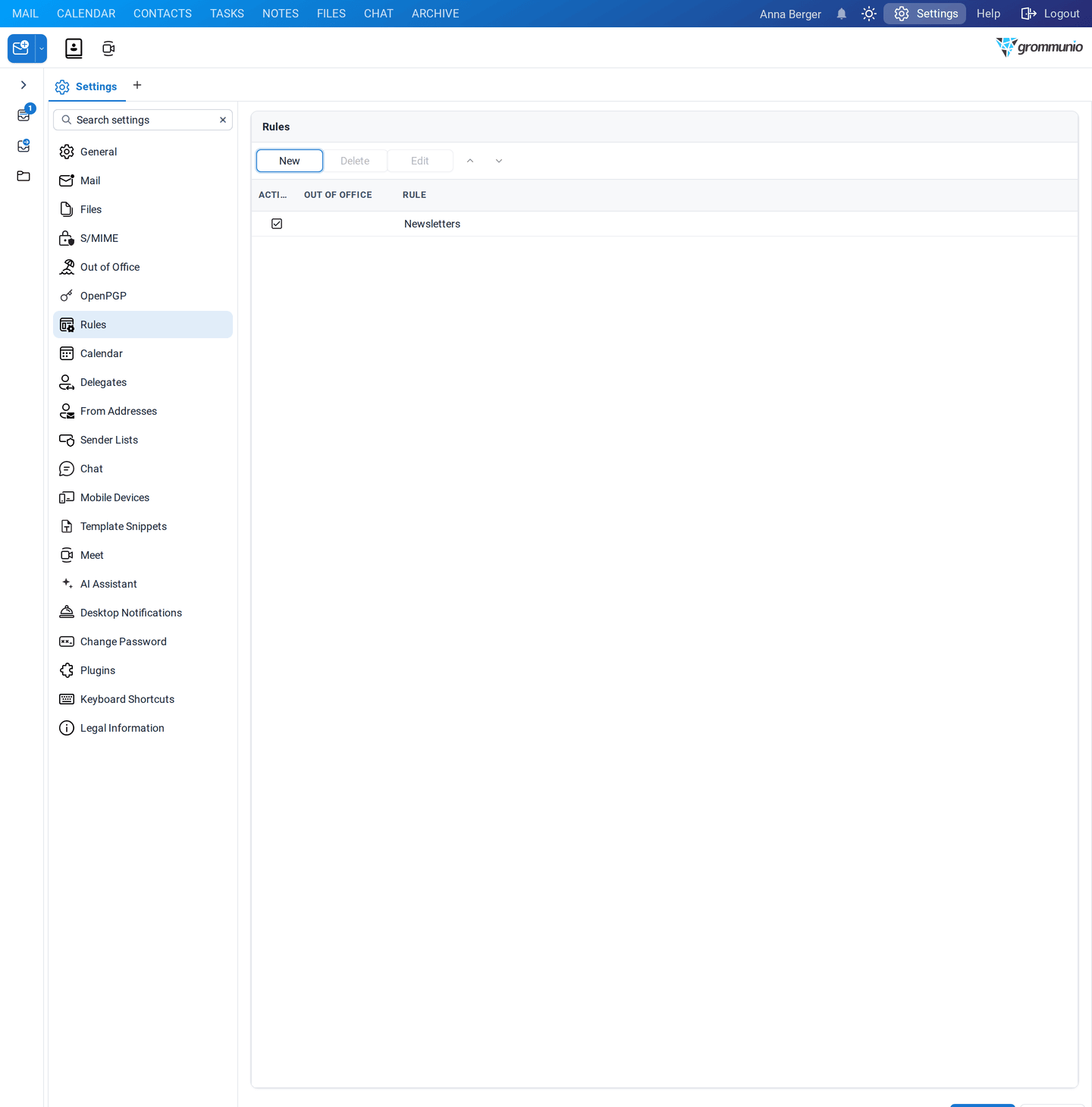
Task: Open General settings category
Action: coord(143,152)
